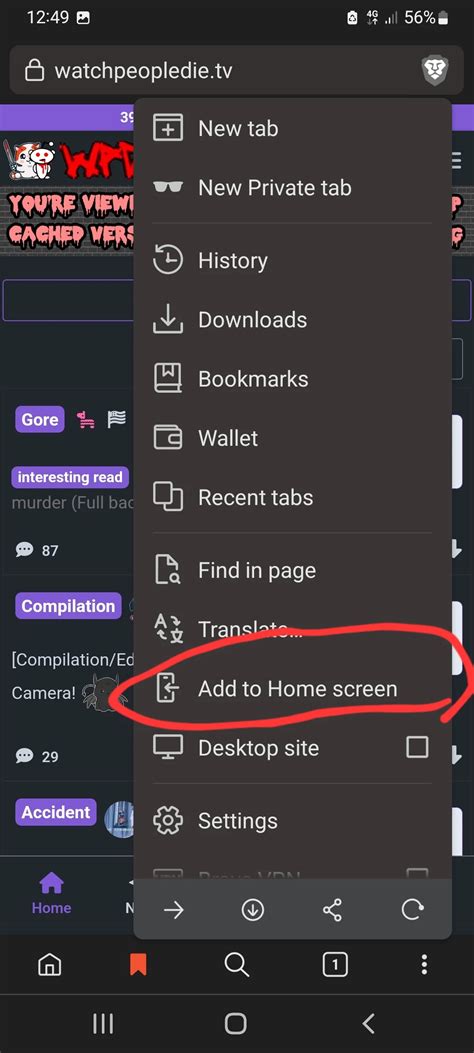
Task: Tap the download page icon in menu footer
Action: [x=252, y=910]
